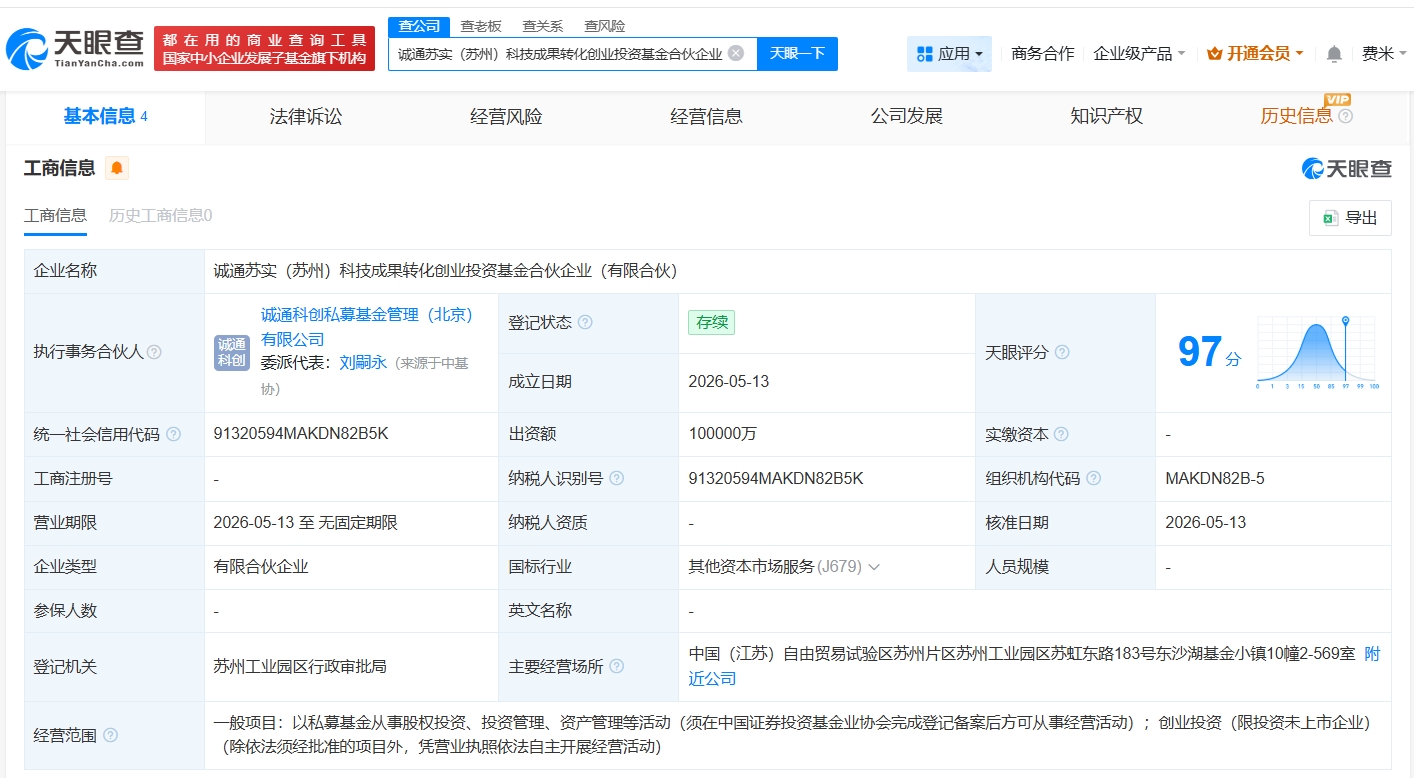Open the 商务合作 link

coord(1043,54)
